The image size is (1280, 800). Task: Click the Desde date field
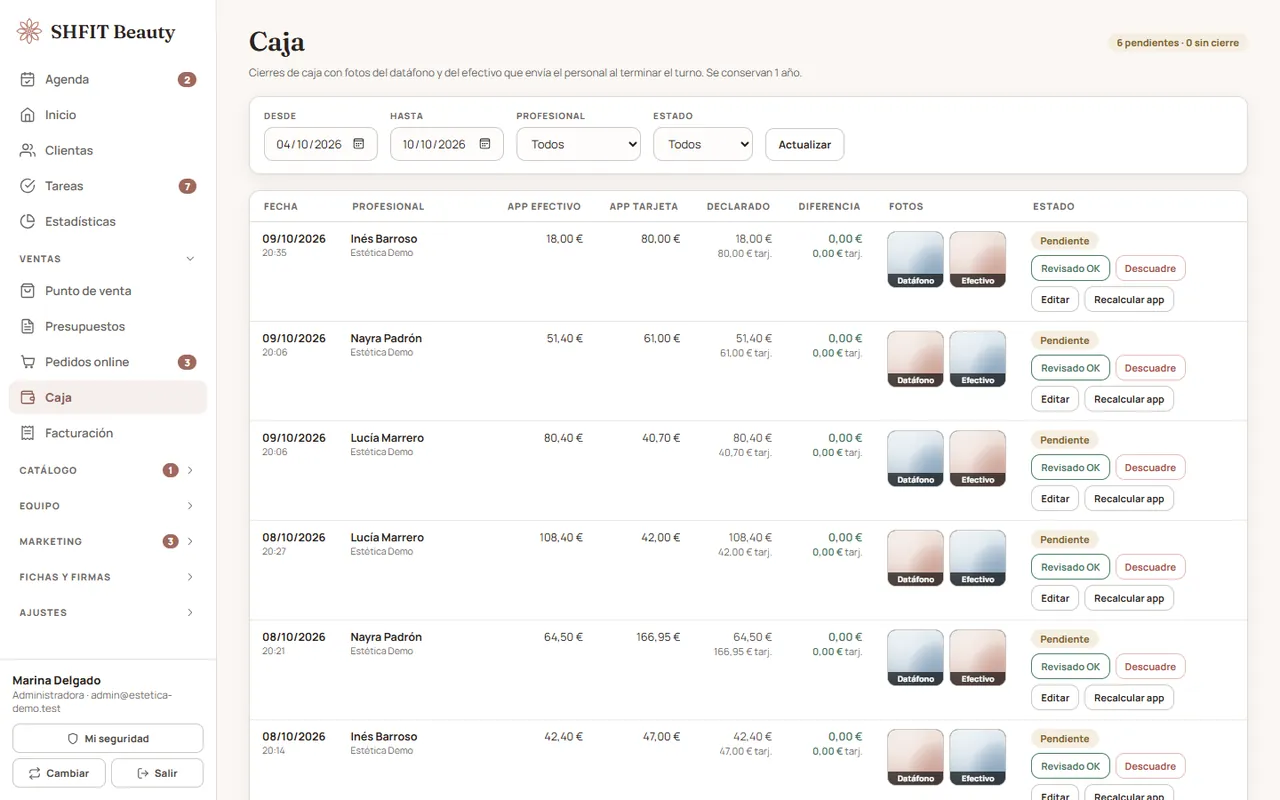pyautogui.click(x=321, y=144)
